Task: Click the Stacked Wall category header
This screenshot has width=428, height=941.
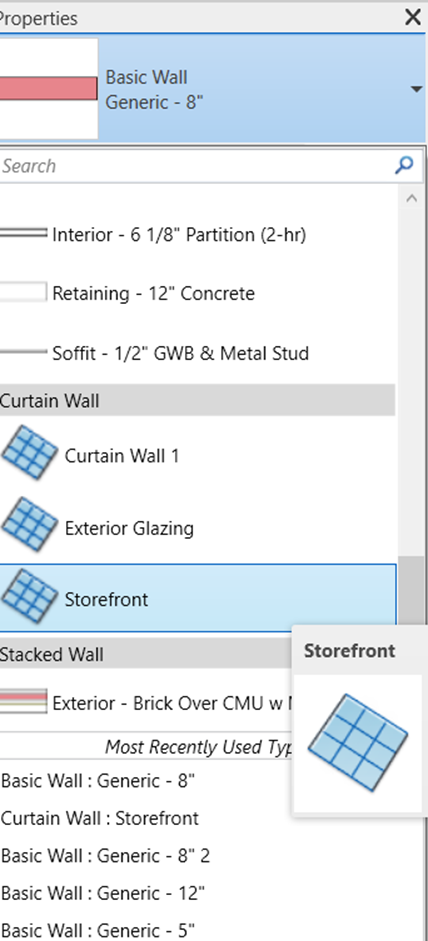Action: click(146, 654)
